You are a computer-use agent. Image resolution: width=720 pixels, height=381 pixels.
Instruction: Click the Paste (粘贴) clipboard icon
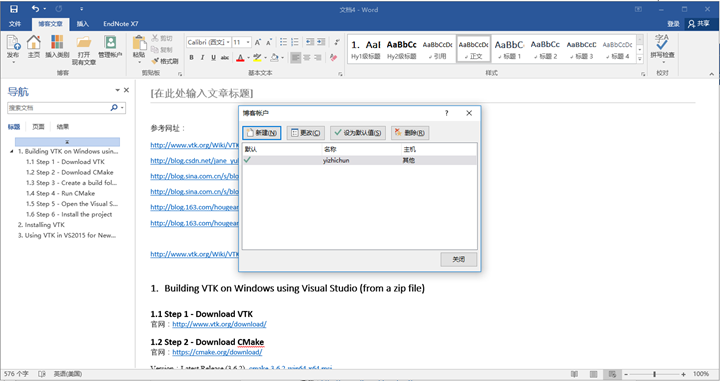click(139, 43)
